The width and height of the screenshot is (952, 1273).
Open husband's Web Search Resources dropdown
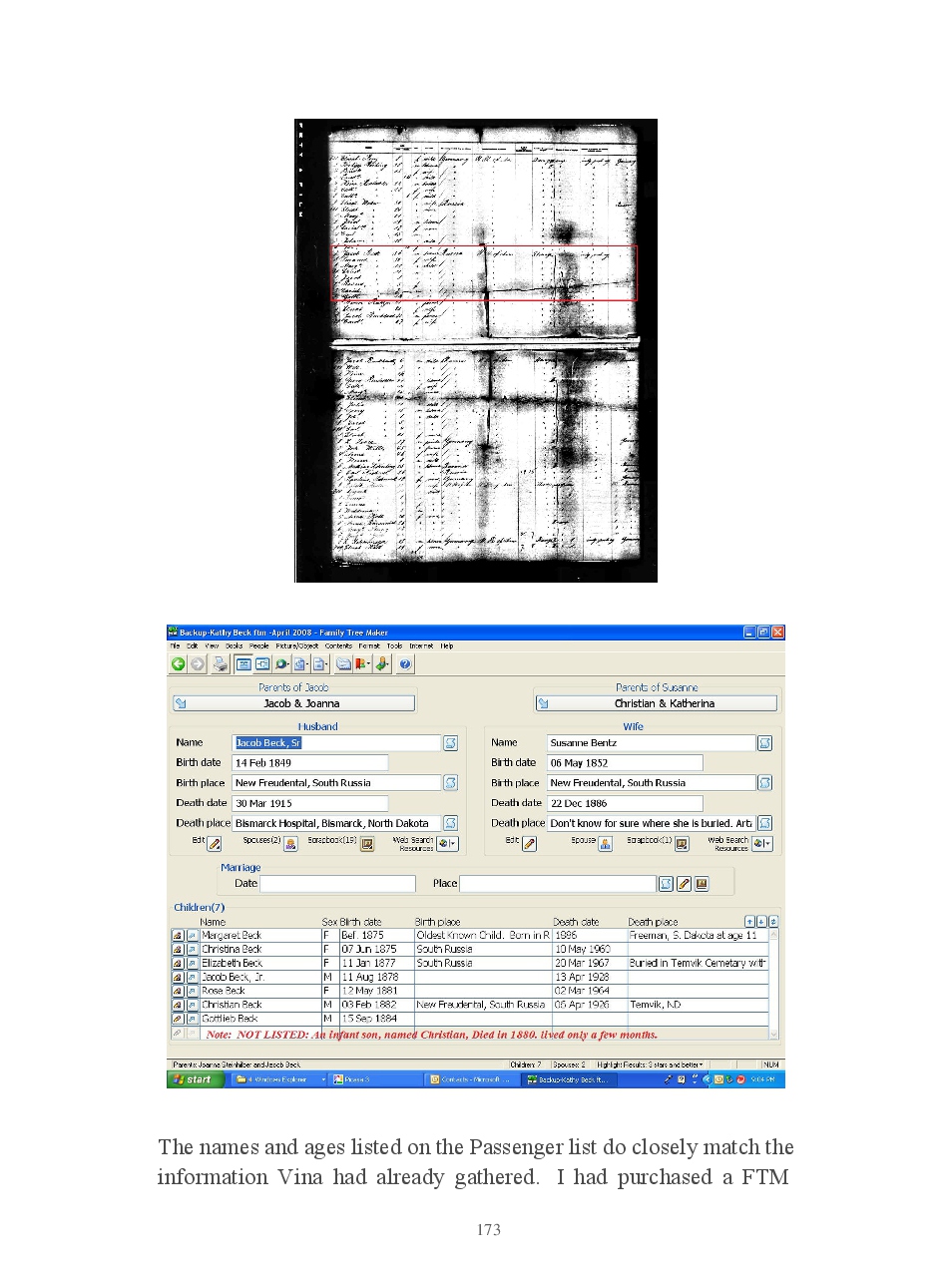447,844
